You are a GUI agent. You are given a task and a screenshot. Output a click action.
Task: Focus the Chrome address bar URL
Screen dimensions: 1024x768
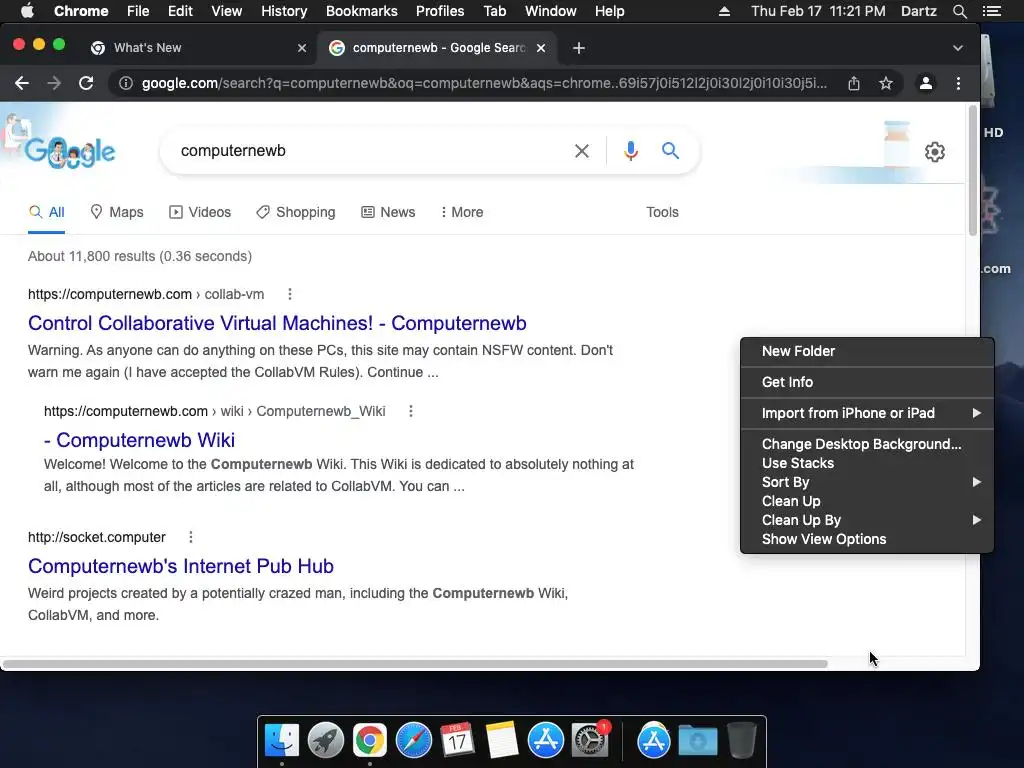coord(484,83)
